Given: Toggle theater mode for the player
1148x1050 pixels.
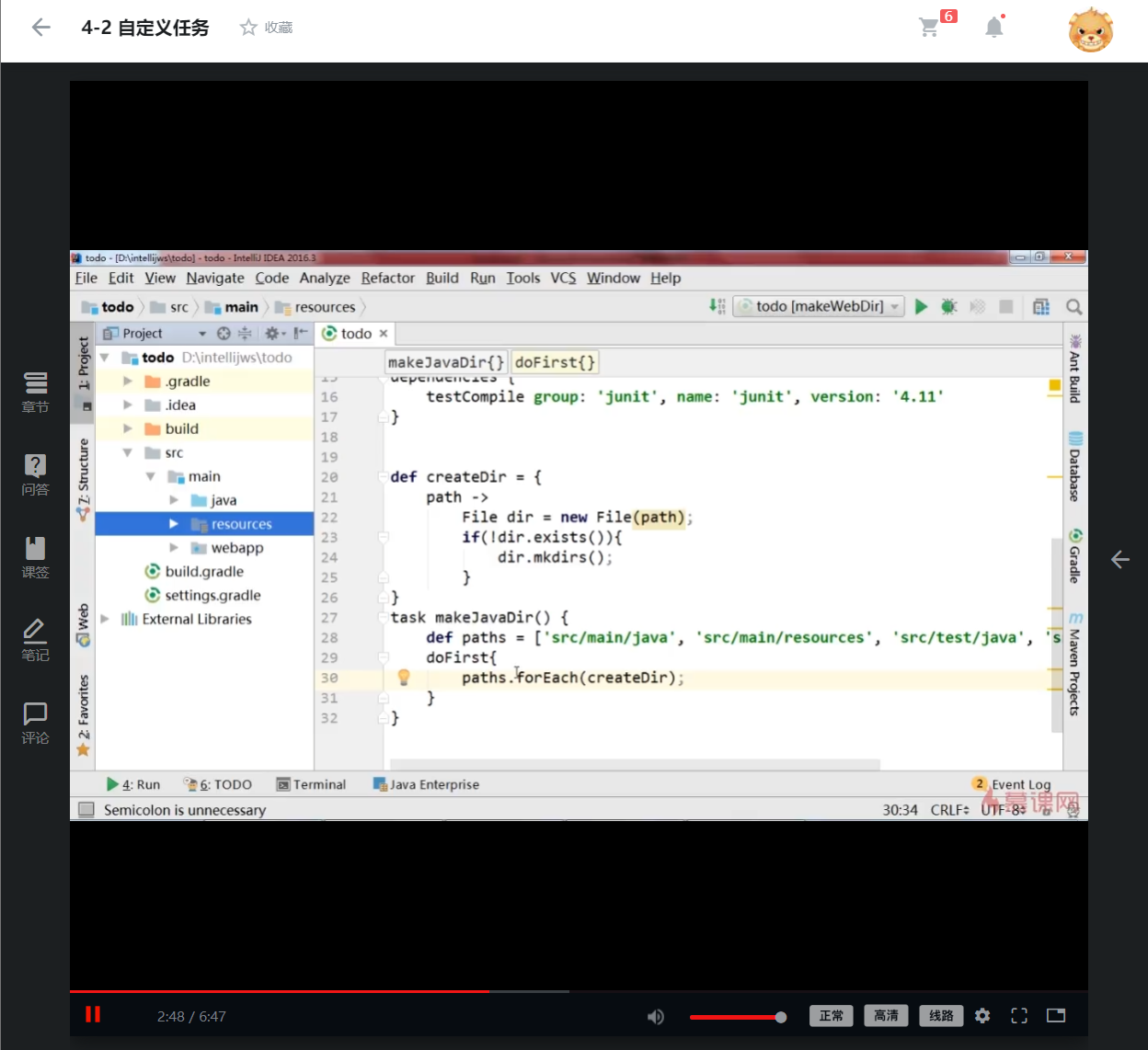Looking at the screenshot, I should (1056, 1016).
